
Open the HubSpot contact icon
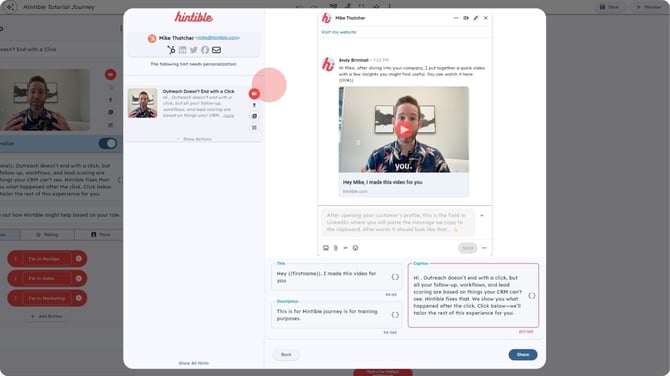pos(171,50)
